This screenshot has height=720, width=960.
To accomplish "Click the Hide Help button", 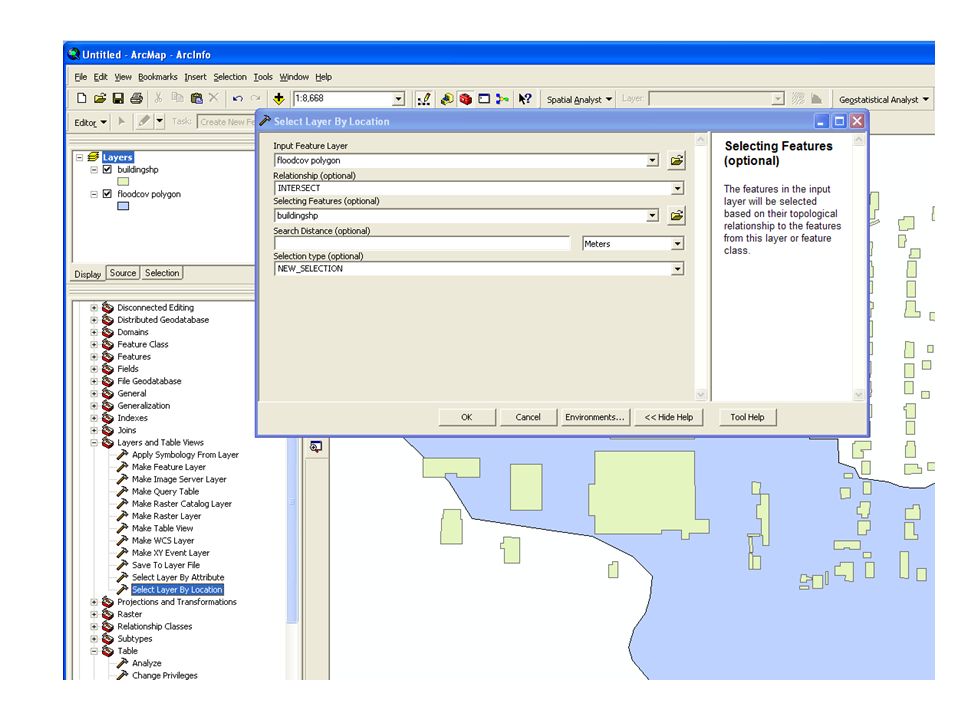I will point(669,417).
